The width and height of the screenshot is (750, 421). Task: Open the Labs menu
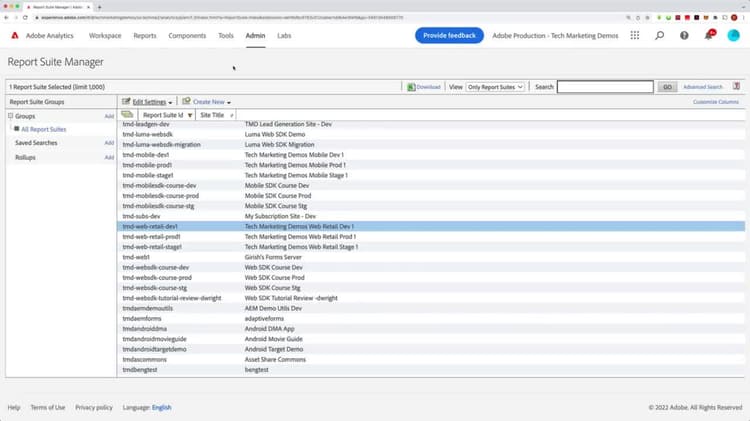pos(284,35)
